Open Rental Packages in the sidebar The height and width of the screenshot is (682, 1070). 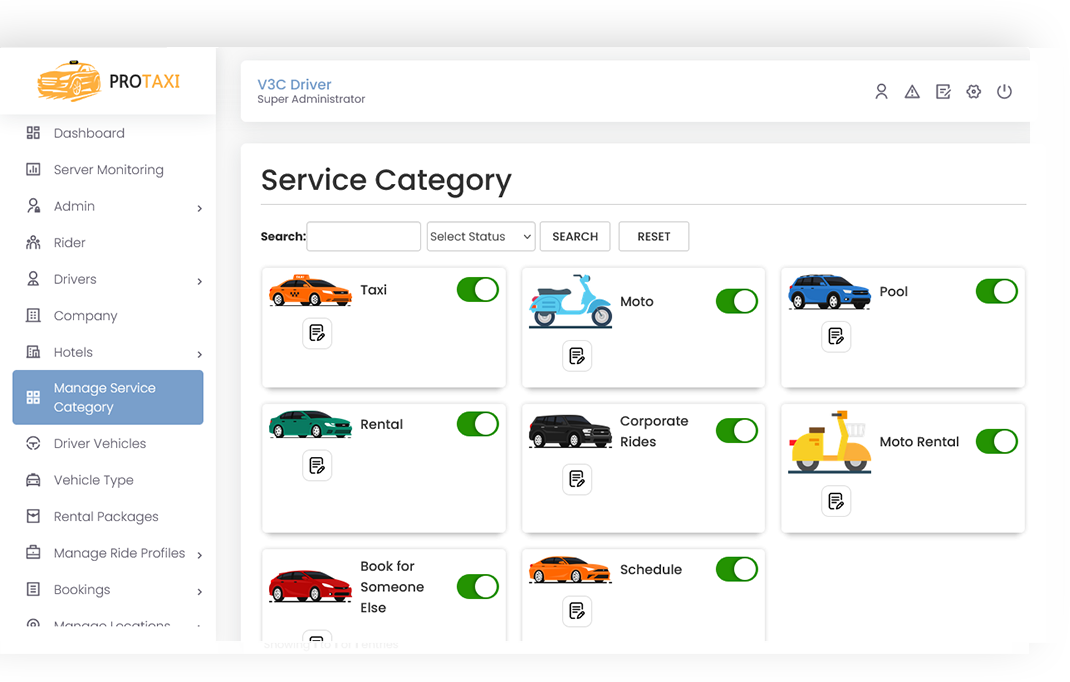pyautogui.click(x=108, y=516)
